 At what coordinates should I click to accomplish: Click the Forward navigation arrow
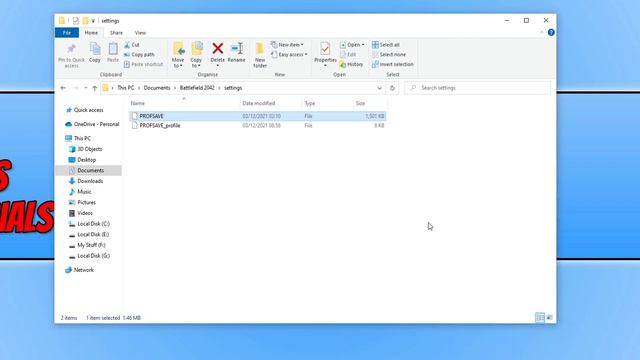click(x=76, y=88)
